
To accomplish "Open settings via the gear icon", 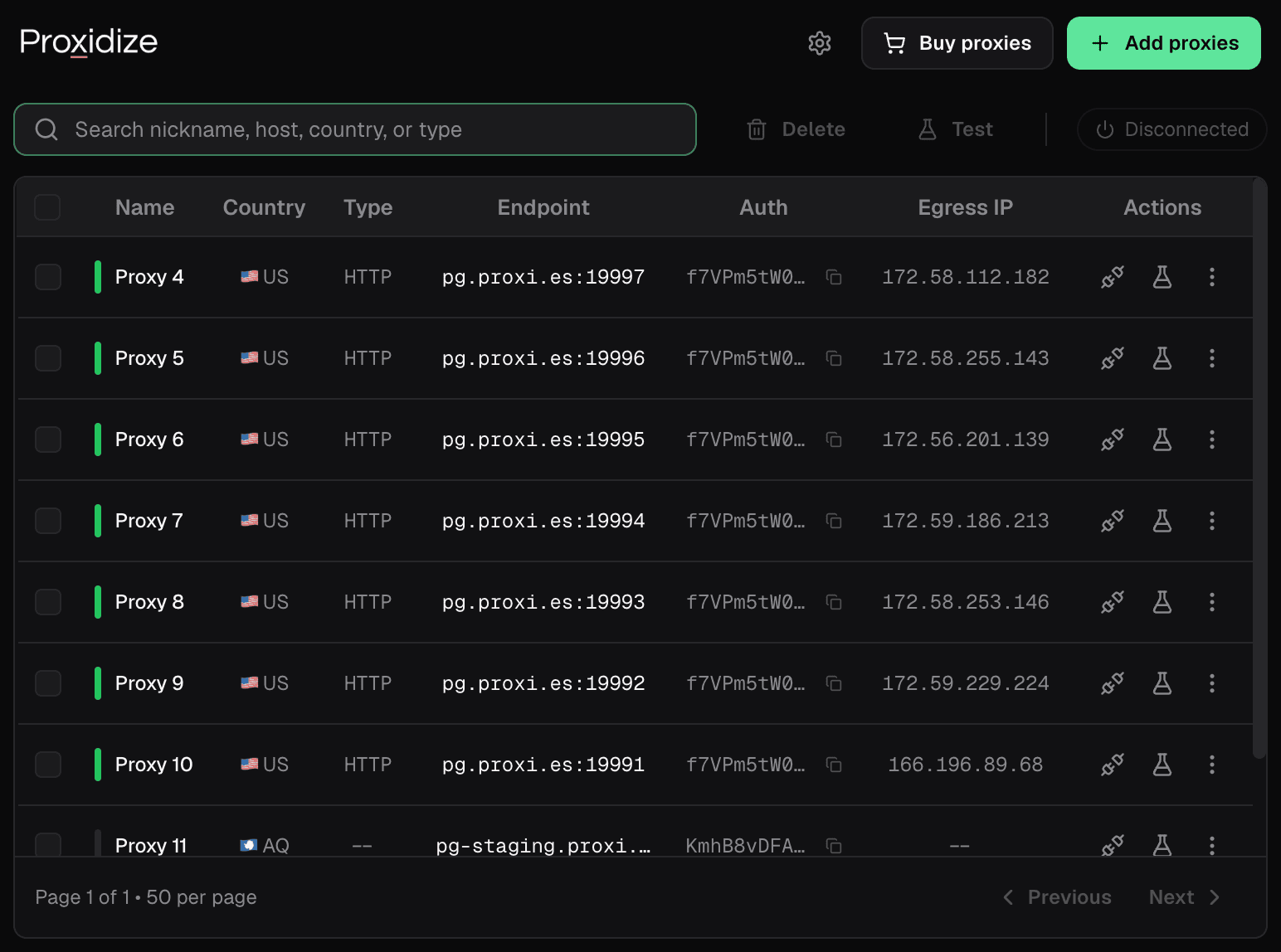I will 820,43.
